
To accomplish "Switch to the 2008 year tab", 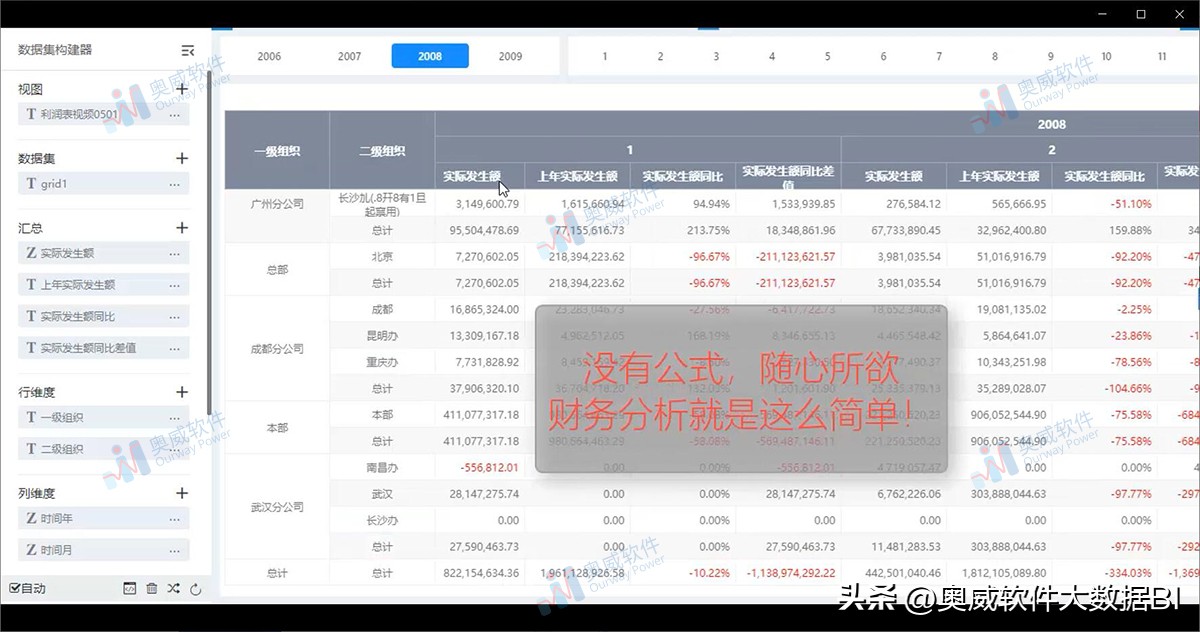I will click(x=430, y=56).
